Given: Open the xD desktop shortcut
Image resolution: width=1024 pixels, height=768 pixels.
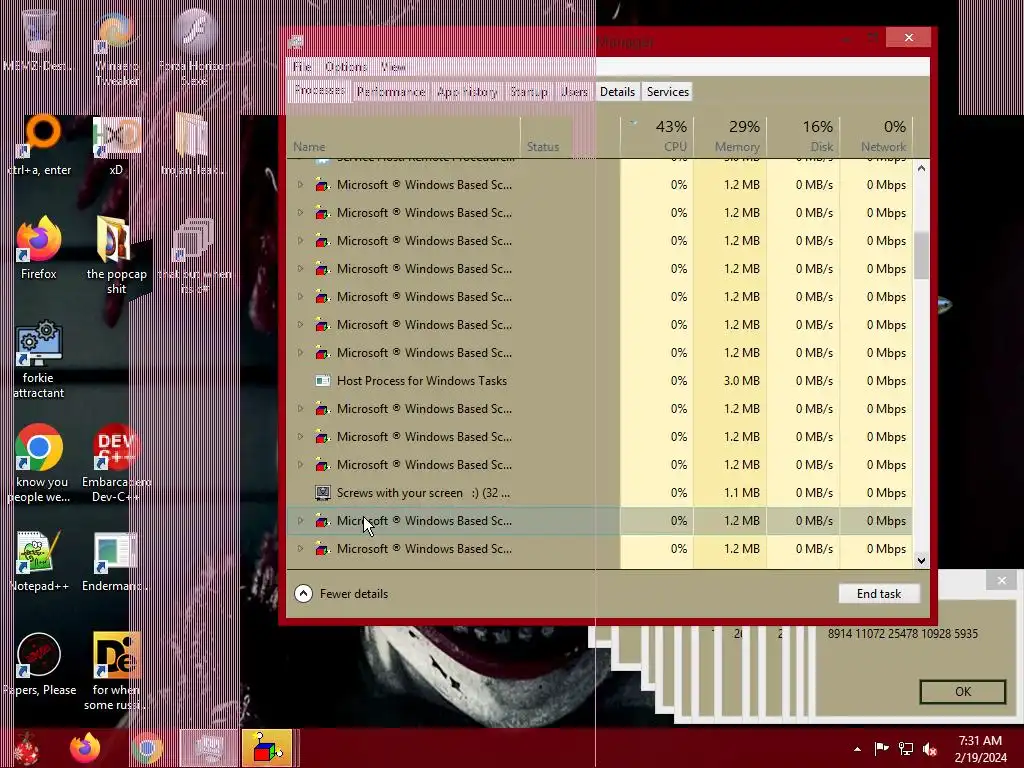Looking at the screenshot, I should [x=116, y=145].
